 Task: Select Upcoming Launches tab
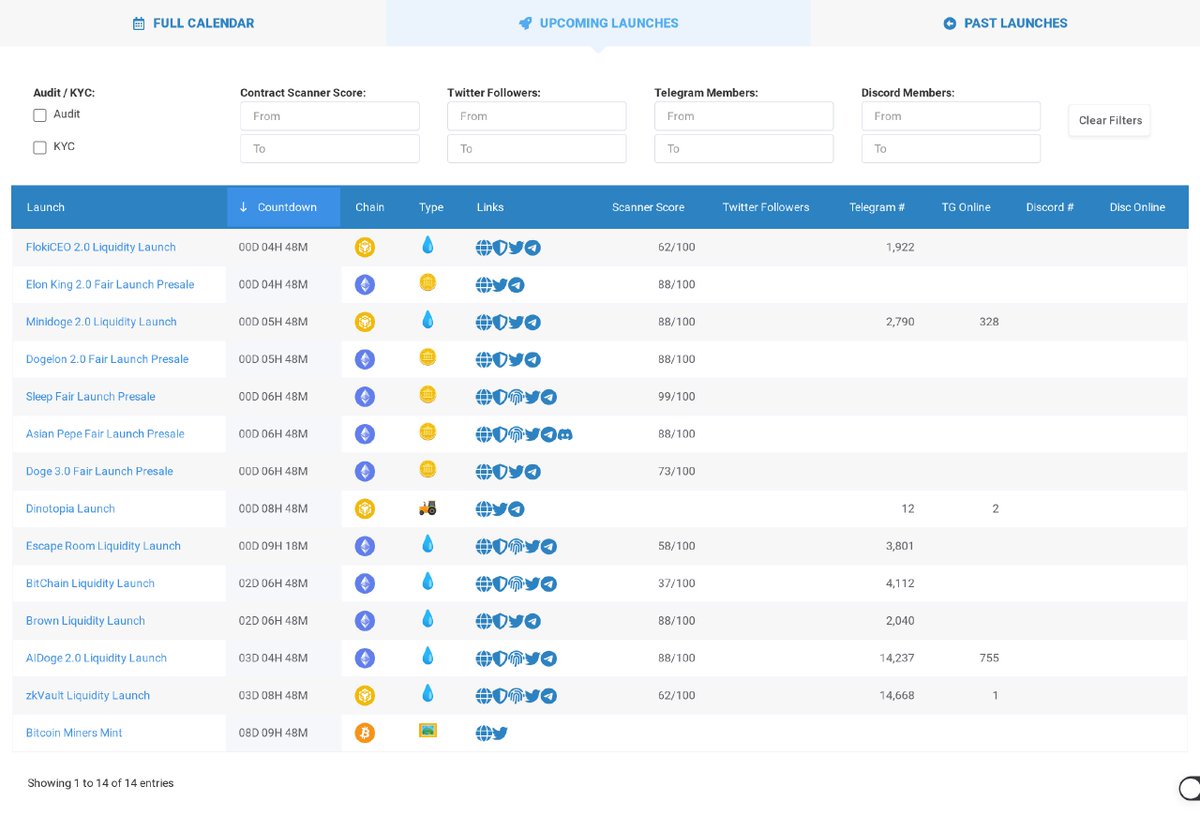(x=598, y=23)
